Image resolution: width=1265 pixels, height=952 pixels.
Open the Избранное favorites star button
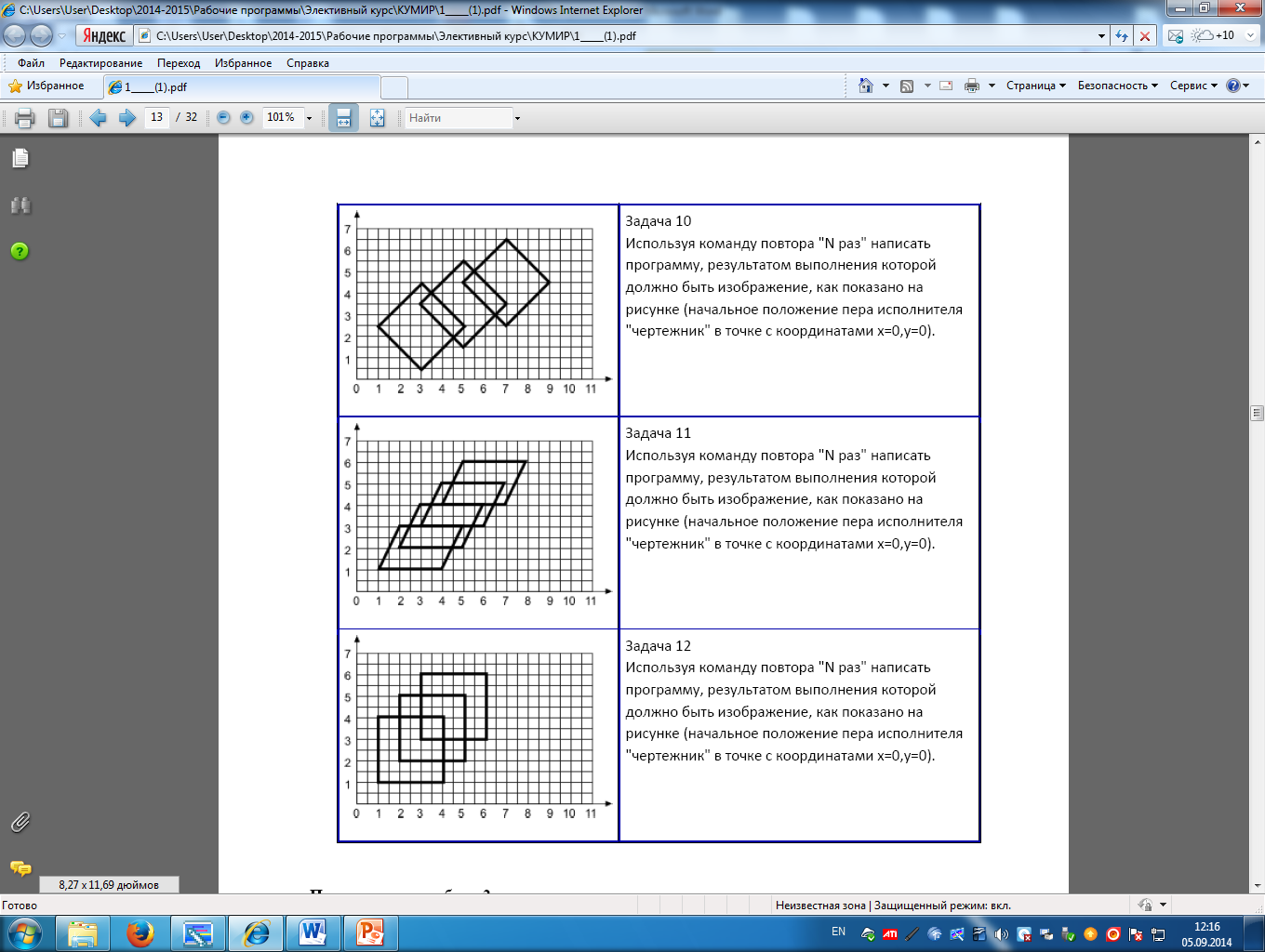(x=47, y=86)
